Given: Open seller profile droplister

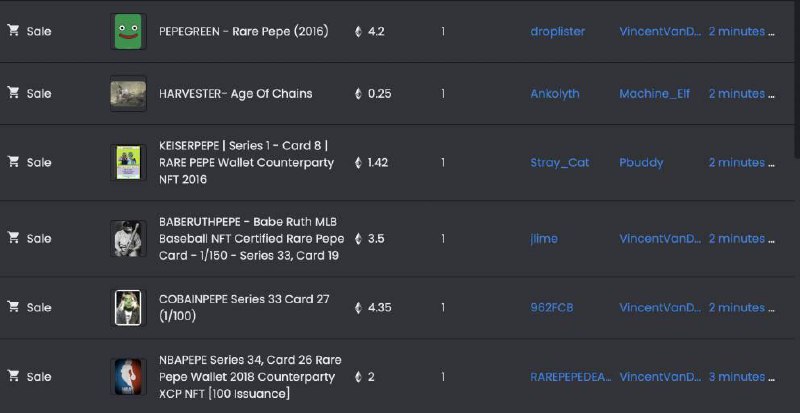Looking at the screenshot, I should pos(558,31).
